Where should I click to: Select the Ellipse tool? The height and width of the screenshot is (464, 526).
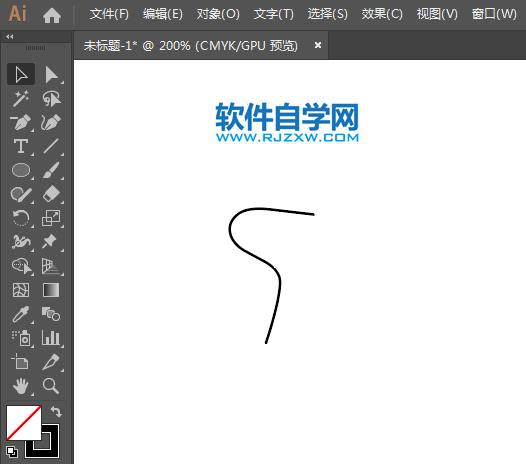point(21,170)
